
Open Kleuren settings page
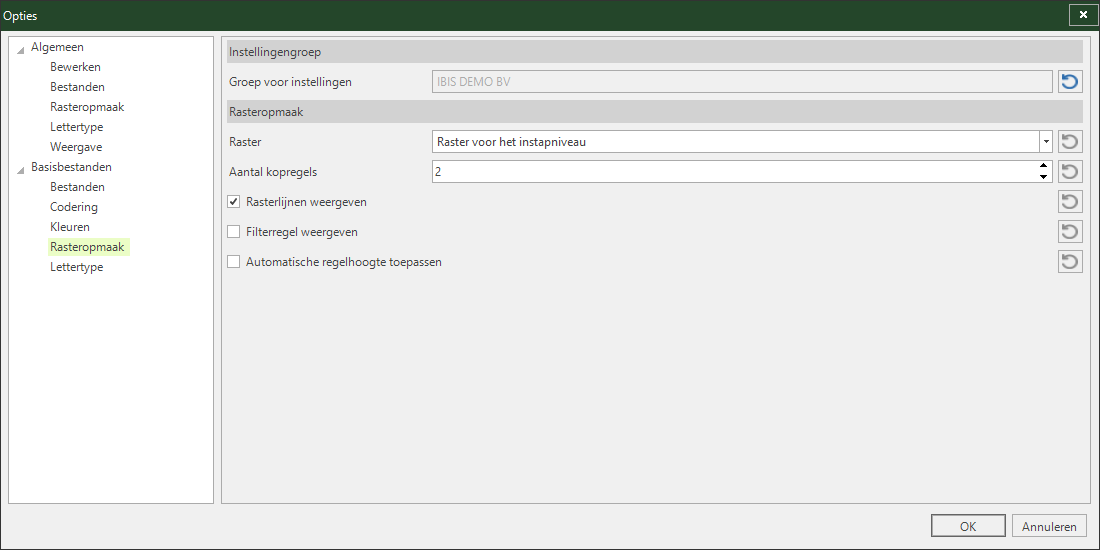70,227
